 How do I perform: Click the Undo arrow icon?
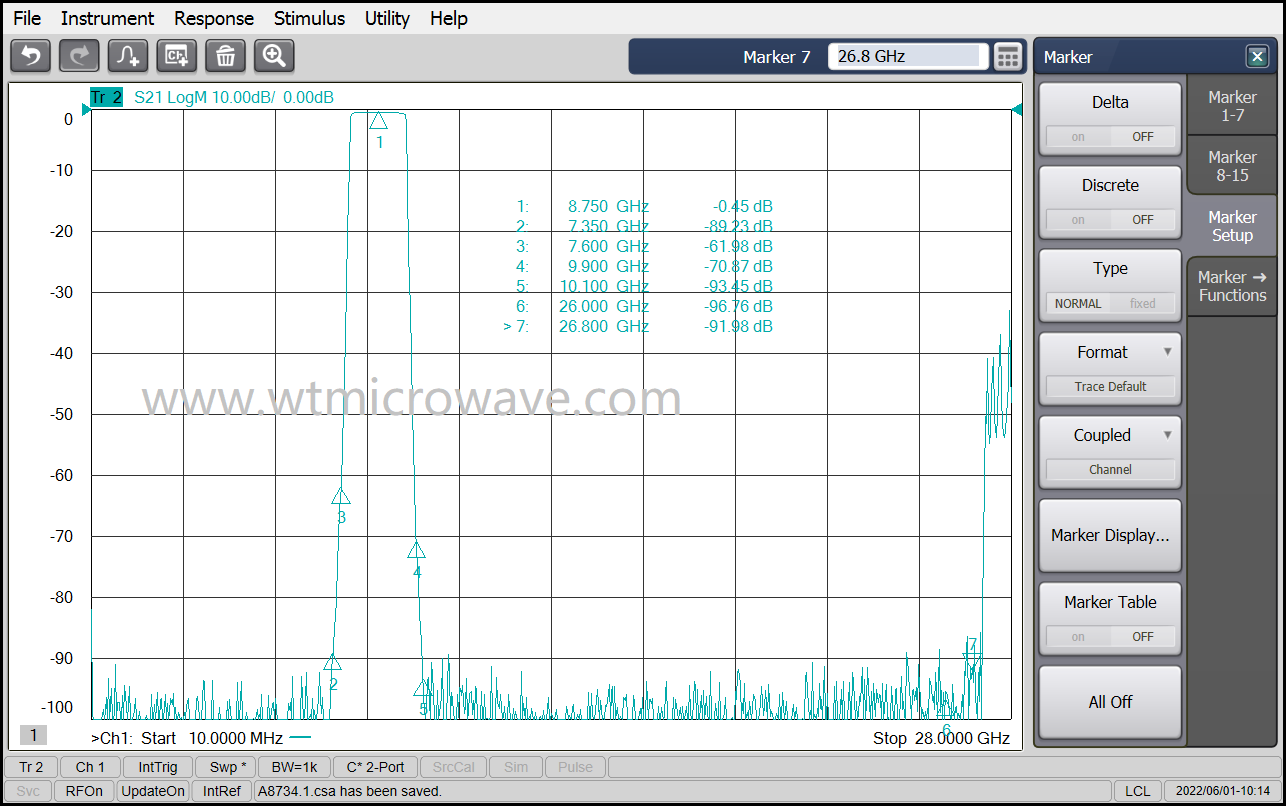pyautogui.click(x=30, y=56)
